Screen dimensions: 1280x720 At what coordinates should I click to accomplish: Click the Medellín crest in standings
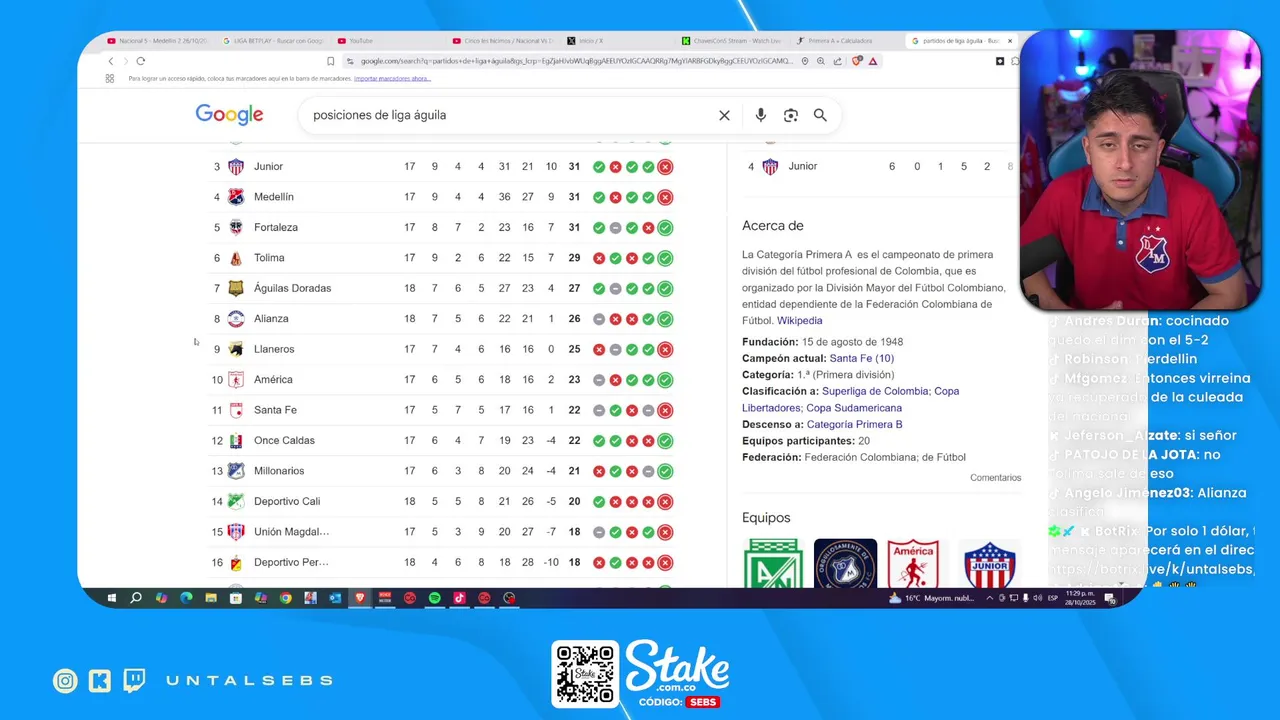[236, 197]
